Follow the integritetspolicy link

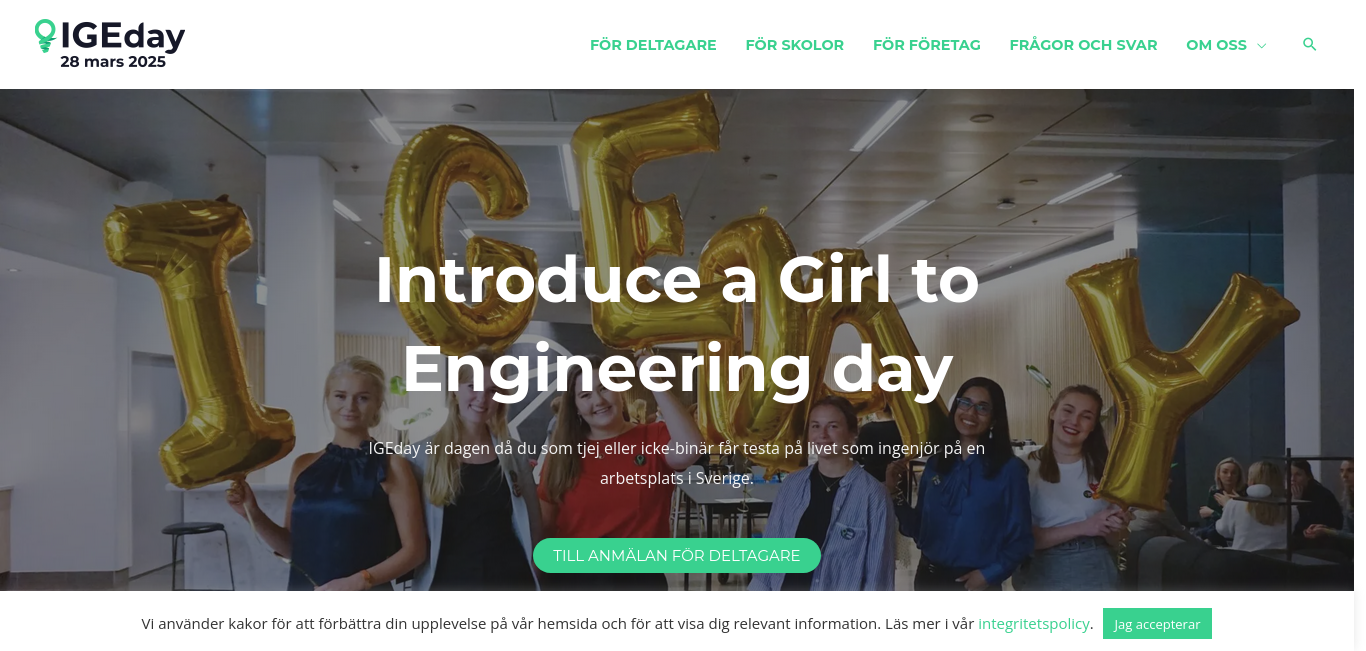pos(1033,624)
